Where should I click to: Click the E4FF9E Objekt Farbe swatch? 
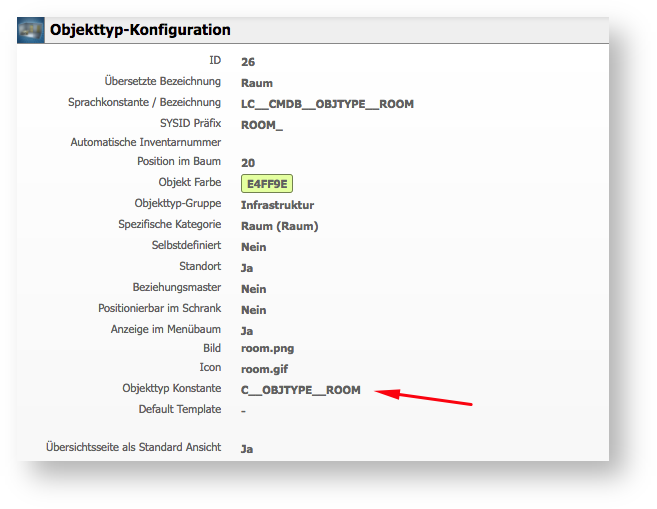pos(266,184)
